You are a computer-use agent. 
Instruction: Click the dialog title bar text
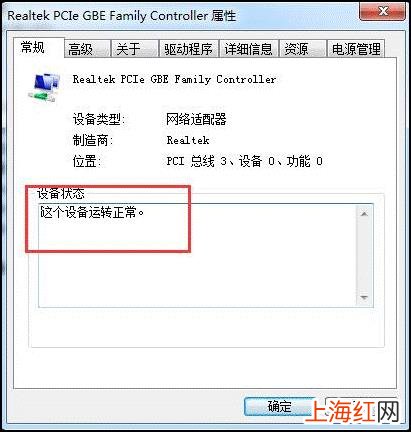[x=122, y=16]
